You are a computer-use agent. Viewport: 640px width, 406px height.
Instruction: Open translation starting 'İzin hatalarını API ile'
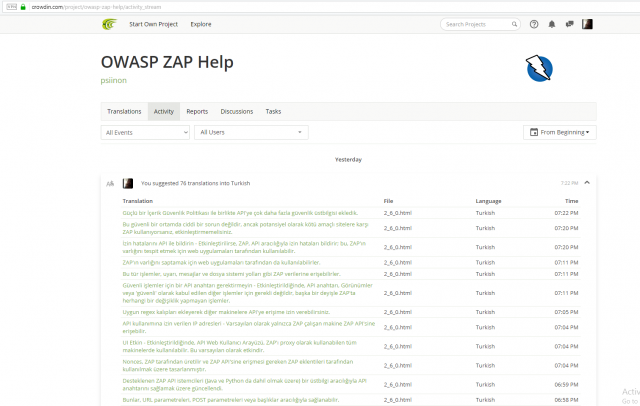pyautogui.click(x=244, y=247)
